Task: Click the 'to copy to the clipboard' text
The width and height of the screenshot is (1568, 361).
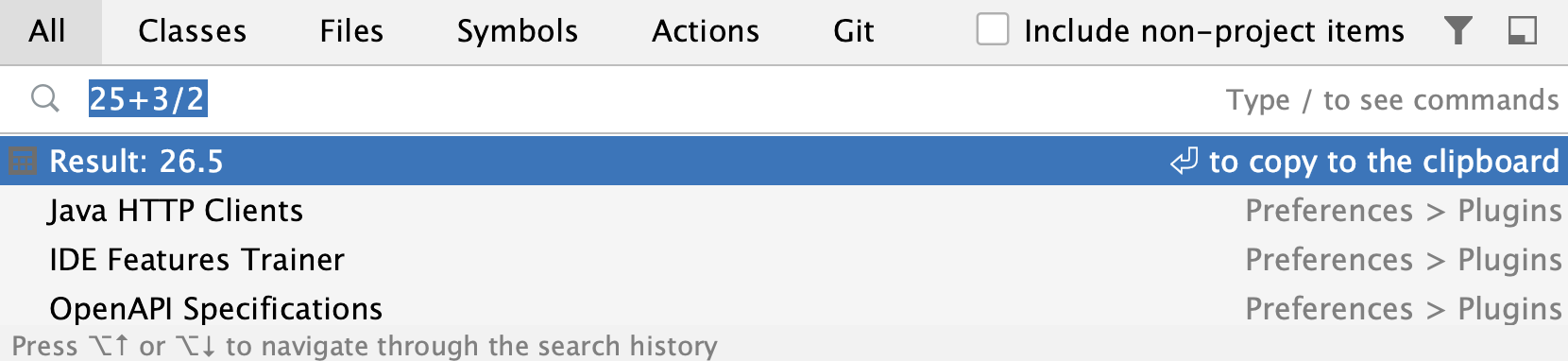Action: coord(1384,162)
